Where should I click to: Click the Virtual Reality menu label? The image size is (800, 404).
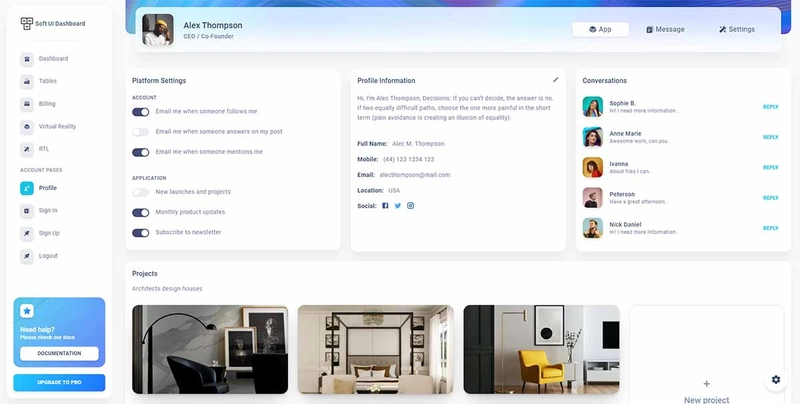[x=57, y=127]
